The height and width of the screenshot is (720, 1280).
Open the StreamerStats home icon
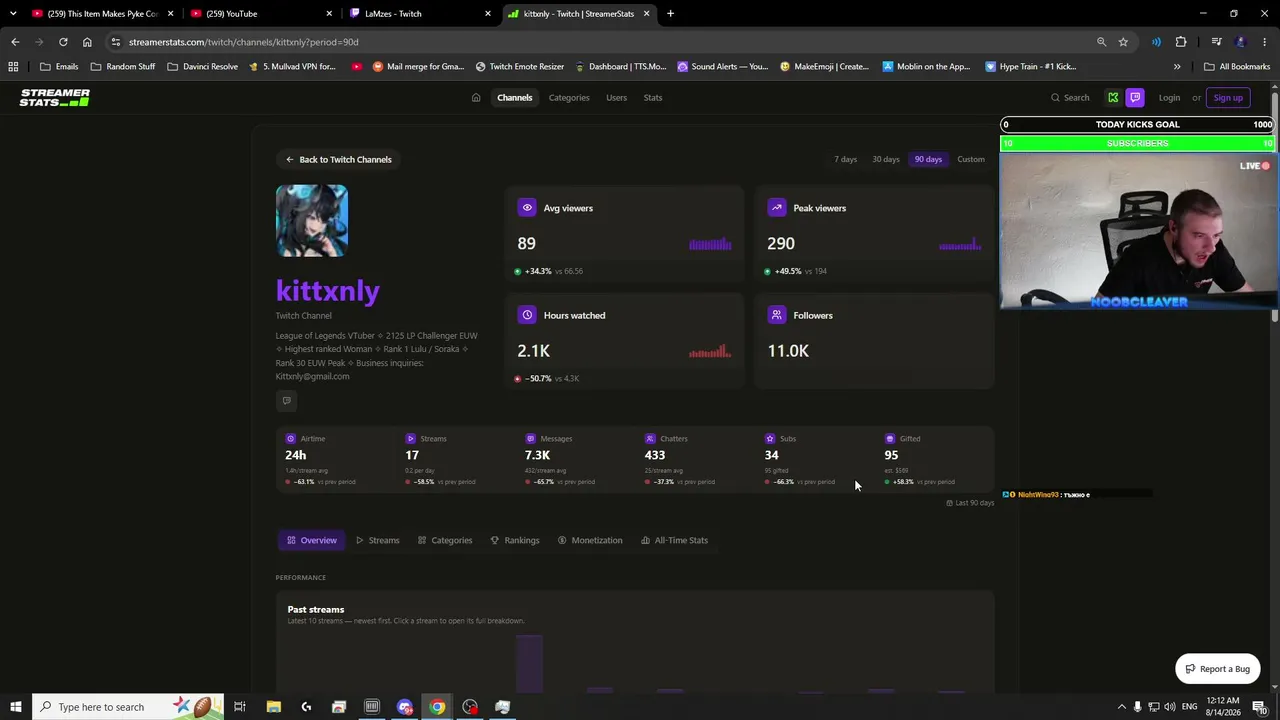476,98
